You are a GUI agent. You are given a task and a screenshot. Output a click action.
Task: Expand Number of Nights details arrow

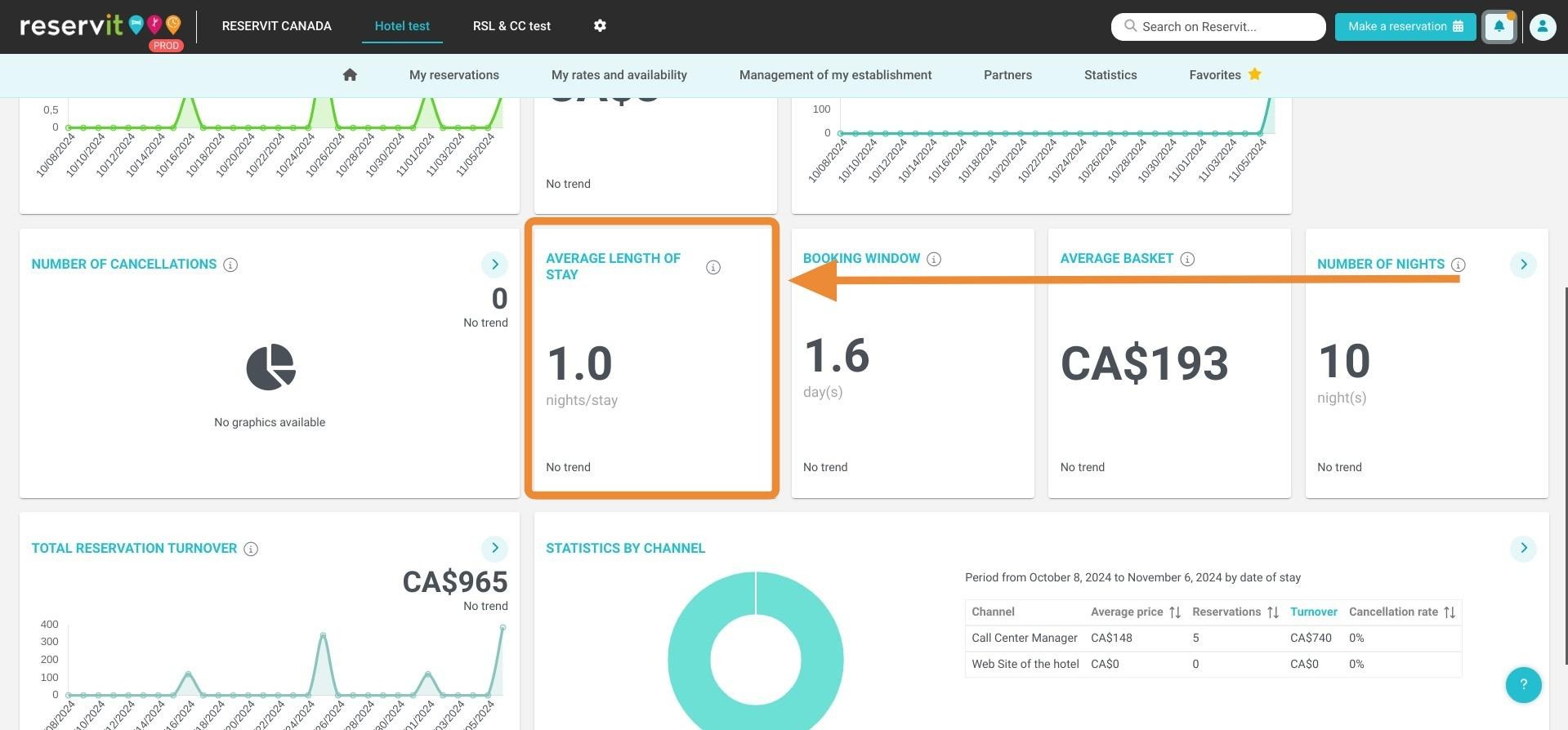coord(1523,265)
